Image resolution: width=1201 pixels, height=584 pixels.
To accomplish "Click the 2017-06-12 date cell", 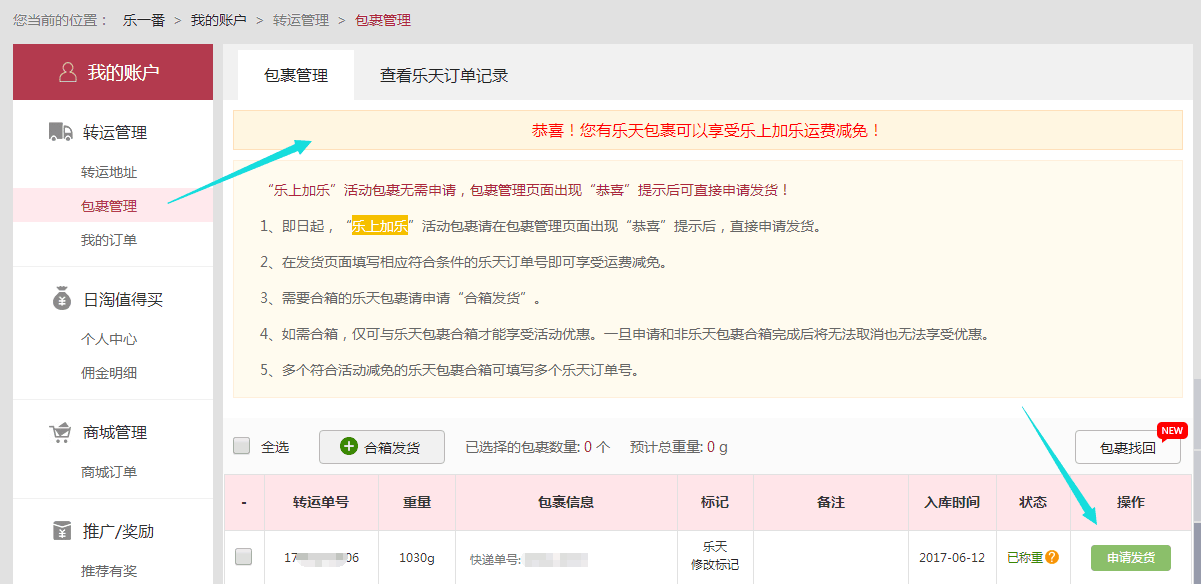I will tap(952, 558).
